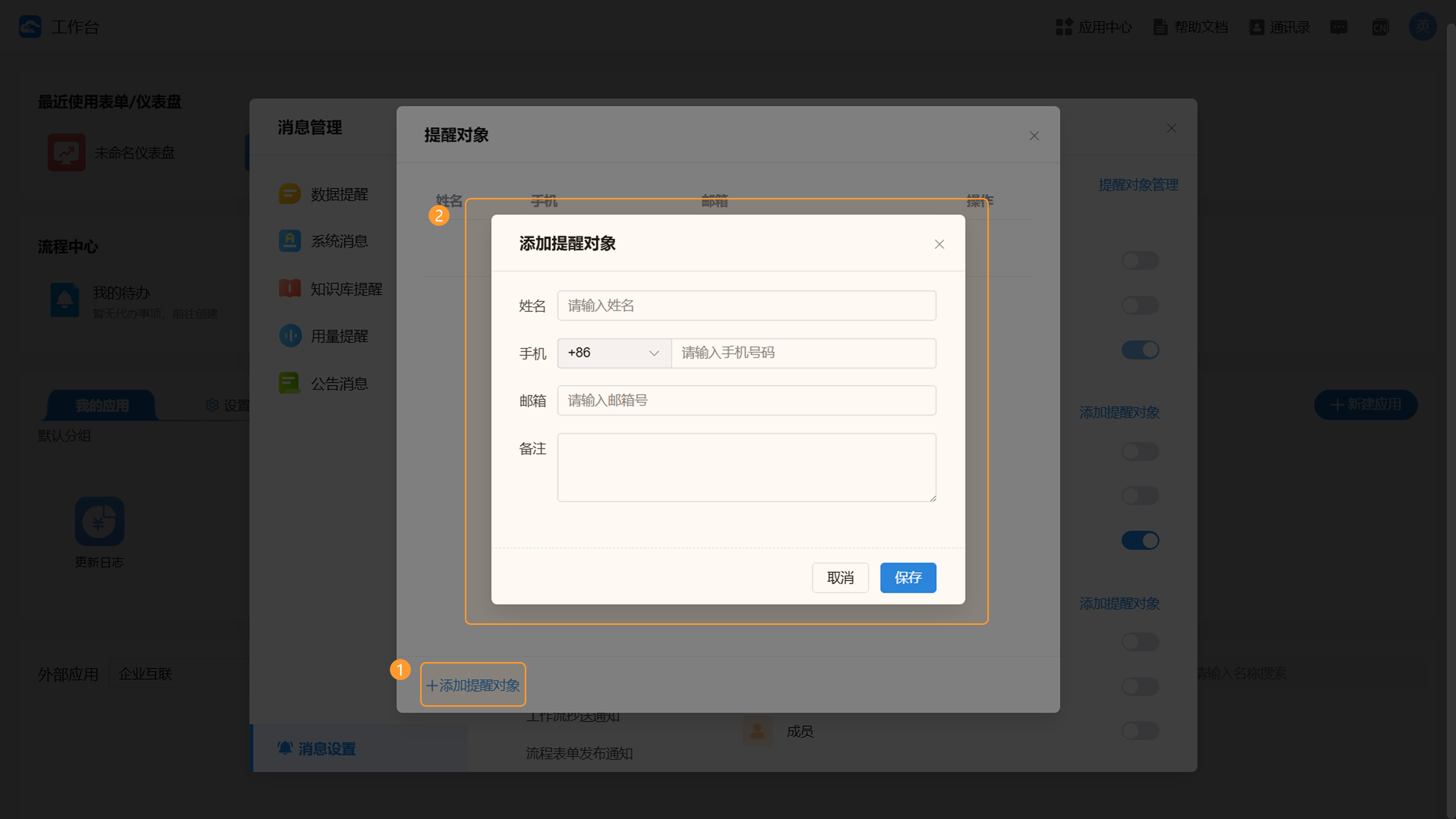Disable the enabled switch above lower 添加提醒对象
The height and width of the screenshot is (819, 1456).
coord(1141,540)
